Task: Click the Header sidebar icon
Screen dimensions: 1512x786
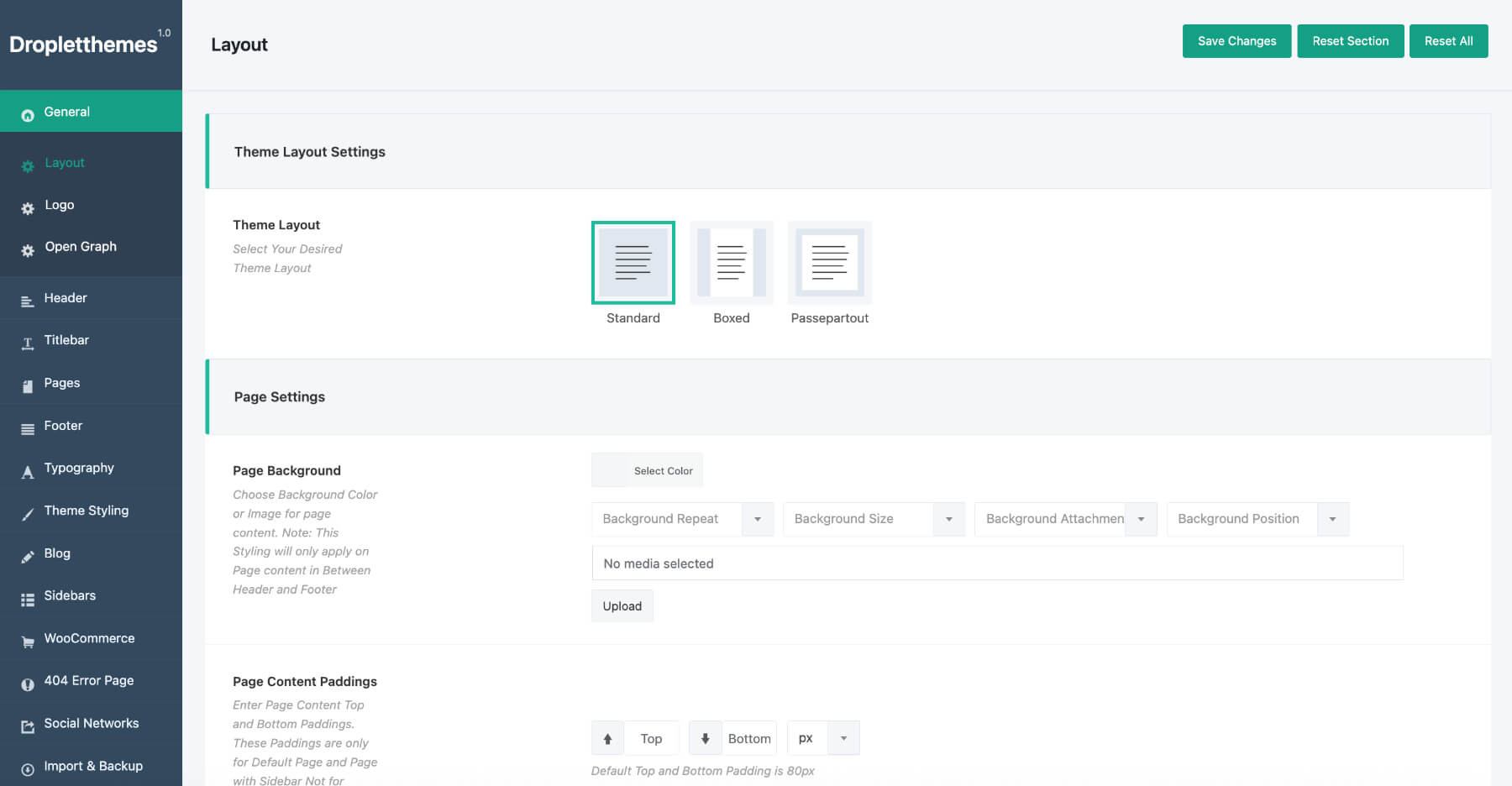Action: (x=28, y=300)
